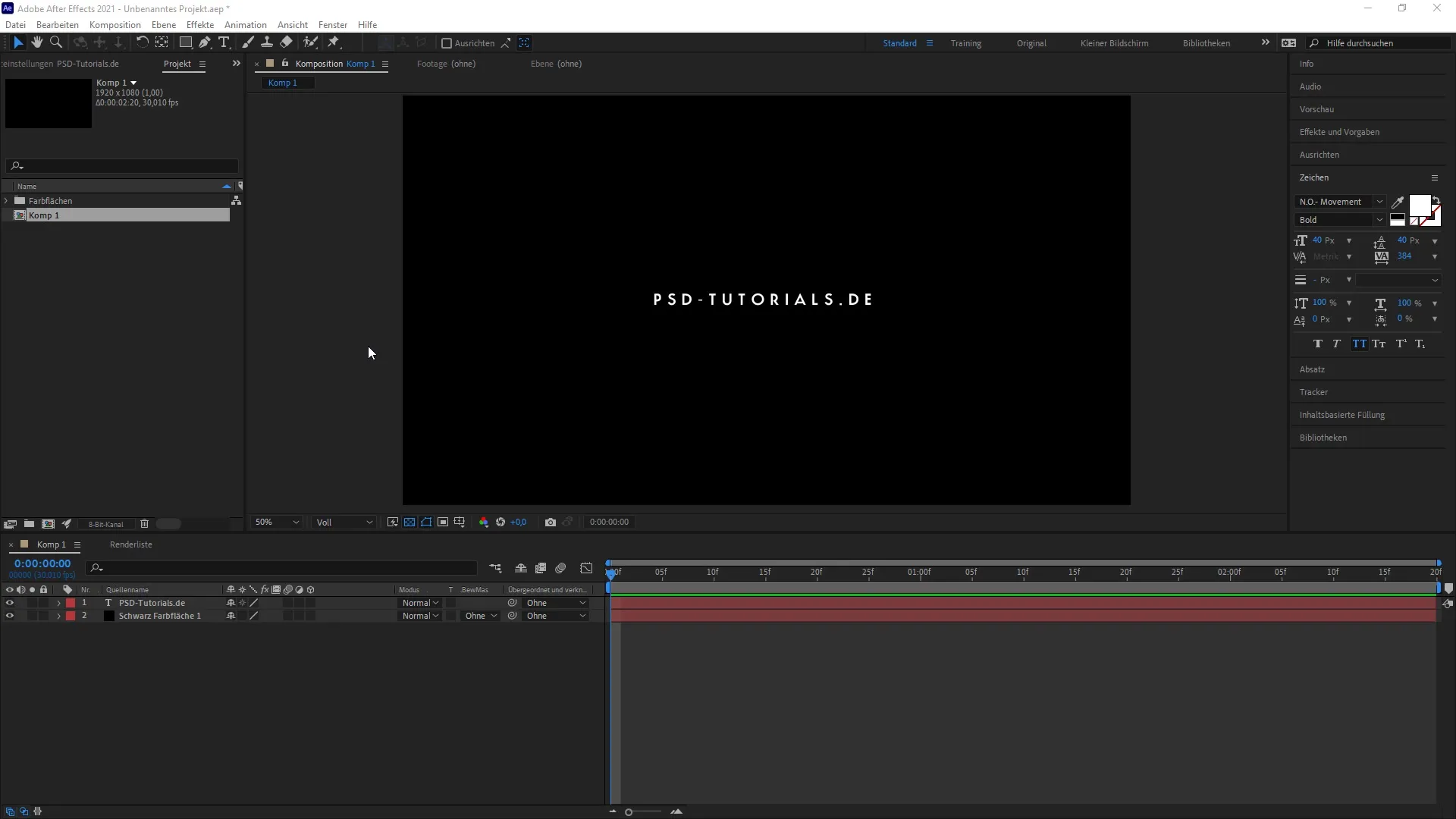Switch to the Training workspace

[965, 43]
